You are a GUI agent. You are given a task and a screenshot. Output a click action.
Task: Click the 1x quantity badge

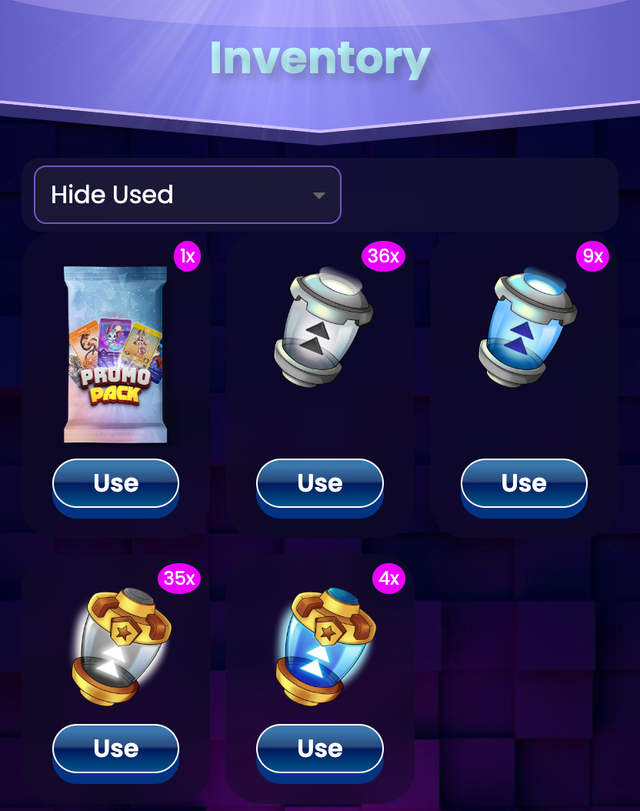click(x=187, y=256)
